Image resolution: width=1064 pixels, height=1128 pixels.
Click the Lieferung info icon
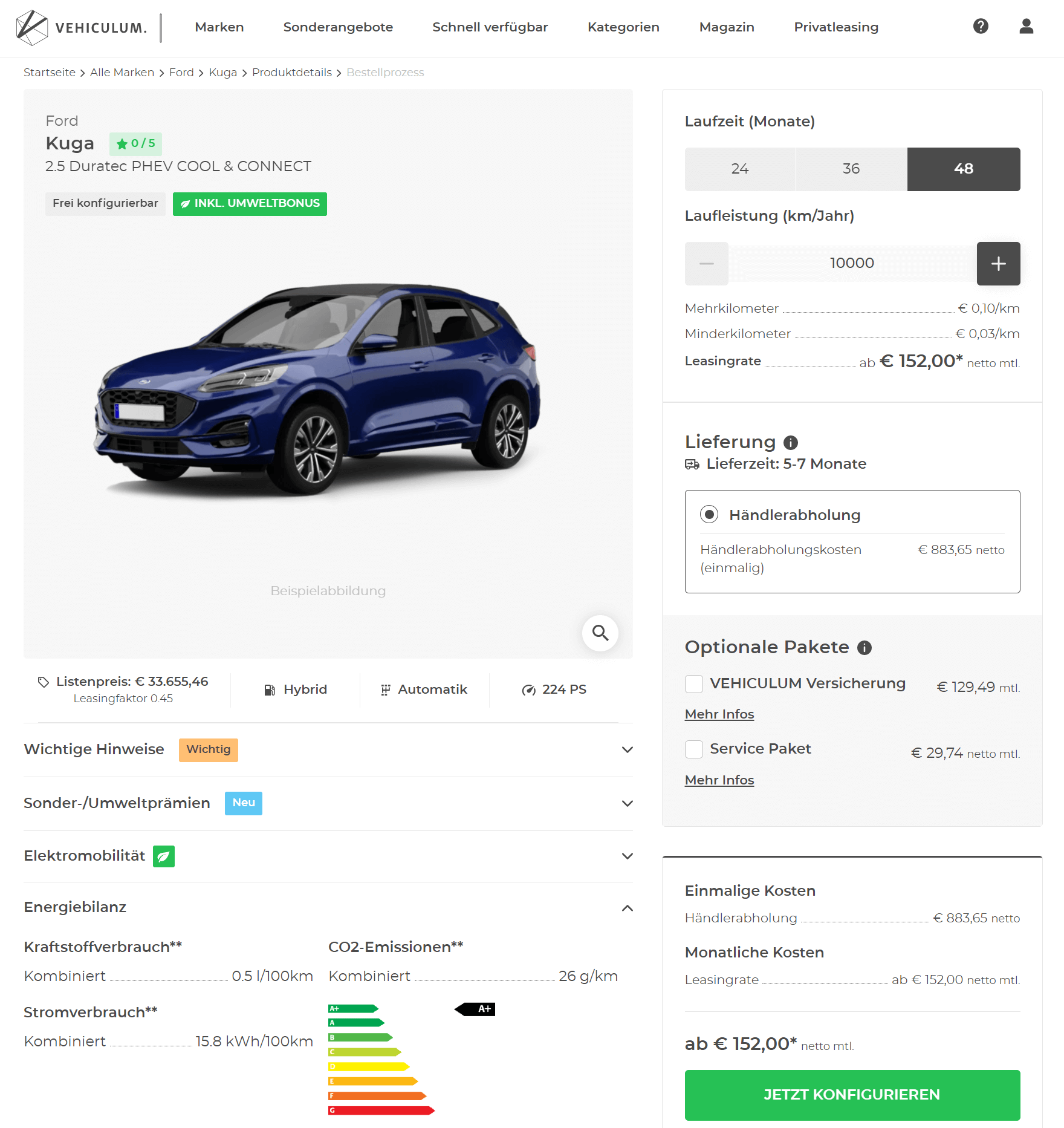click(791, 443)
